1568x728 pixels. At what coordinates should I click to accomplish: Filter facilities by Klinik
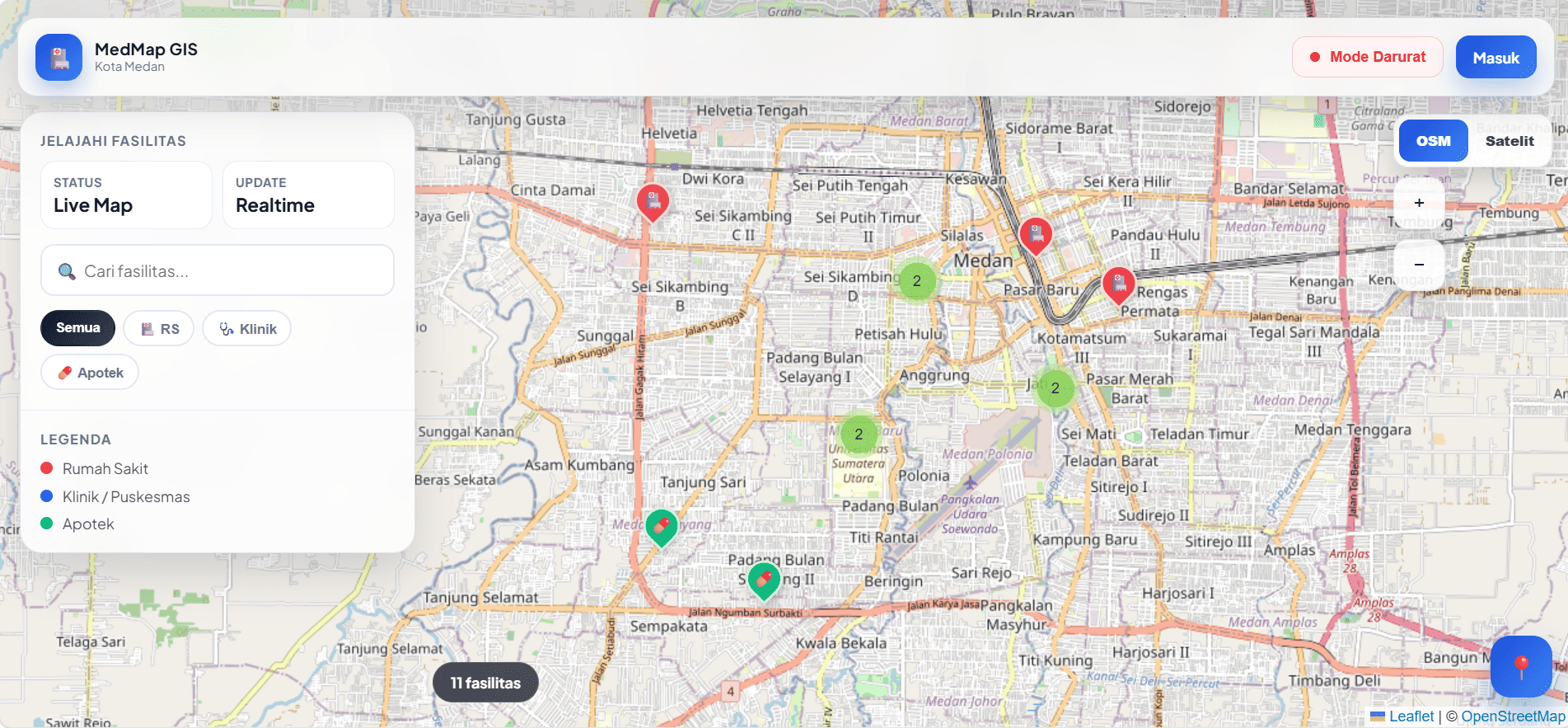(x=247, y=328)
